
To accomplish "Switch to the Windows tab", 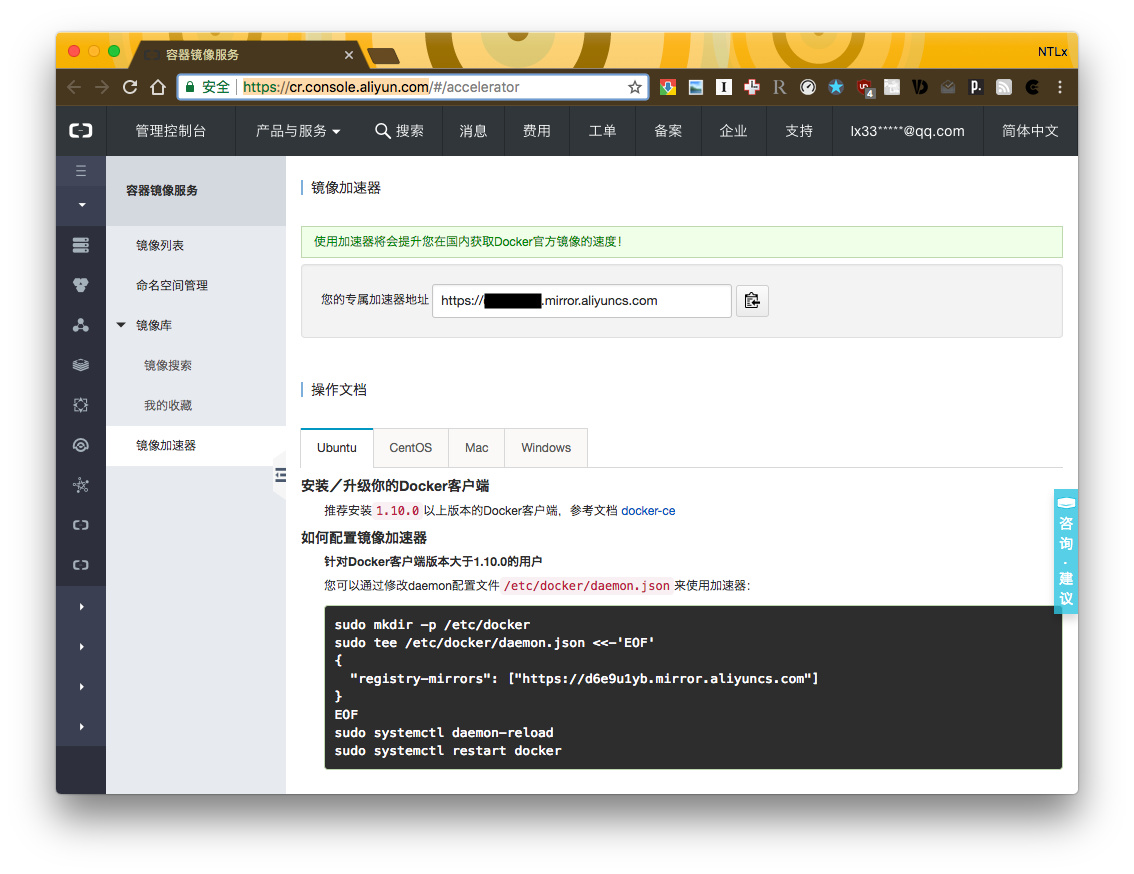I will 546,448.
